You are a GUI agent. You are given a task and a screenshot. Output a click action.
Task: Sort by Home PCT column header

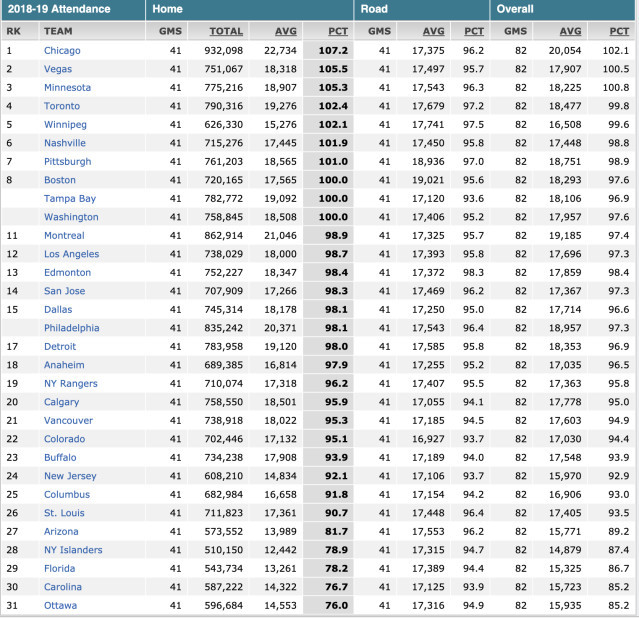(x=338, y=31)
